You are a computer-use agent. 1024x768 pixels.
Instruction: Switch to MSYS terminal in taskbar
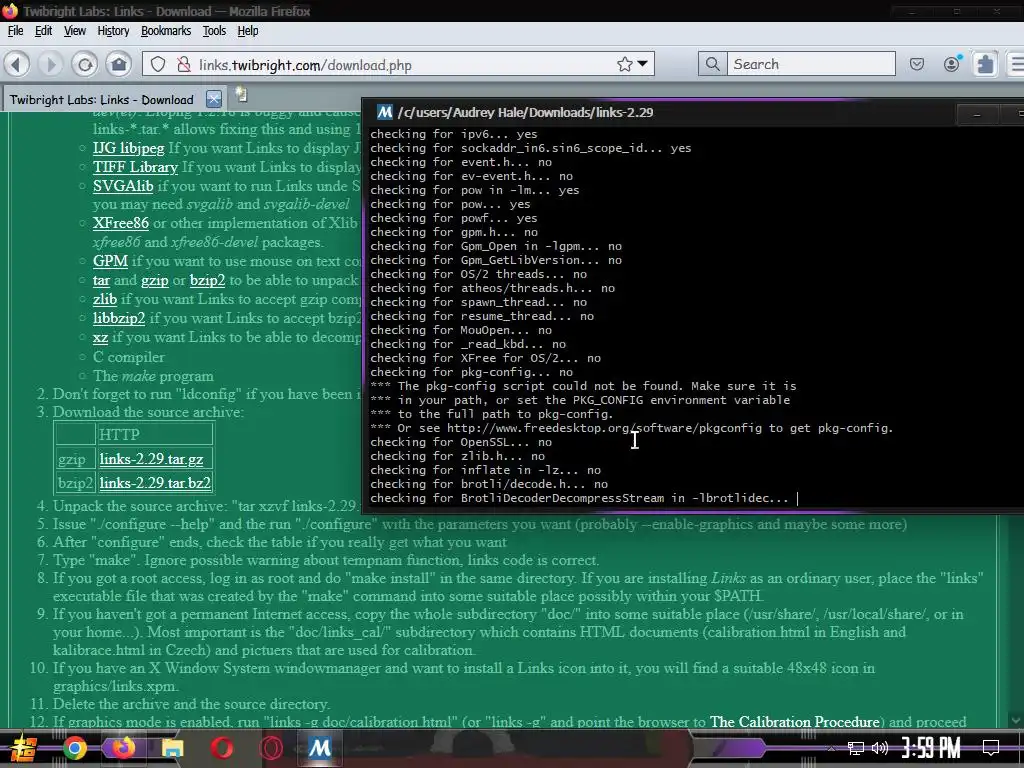(319, 748)
